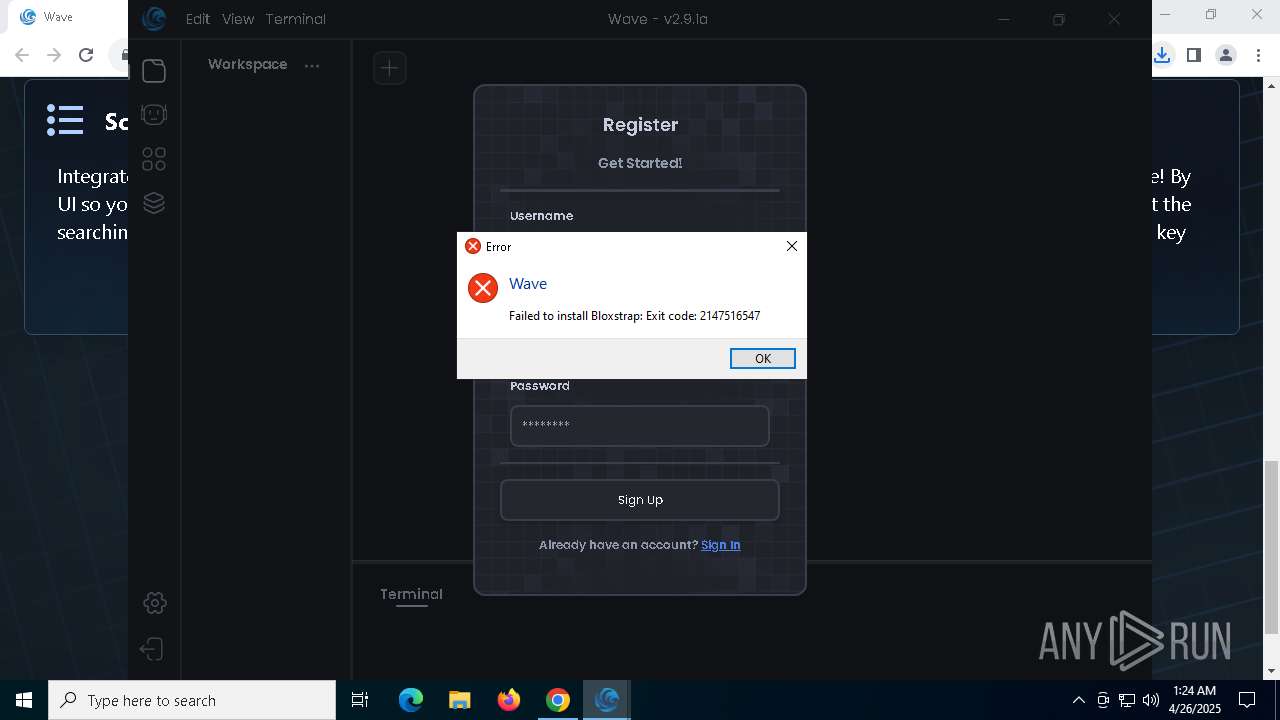
Task: Click the Sign Up button
Action: (x=640, y=500)
